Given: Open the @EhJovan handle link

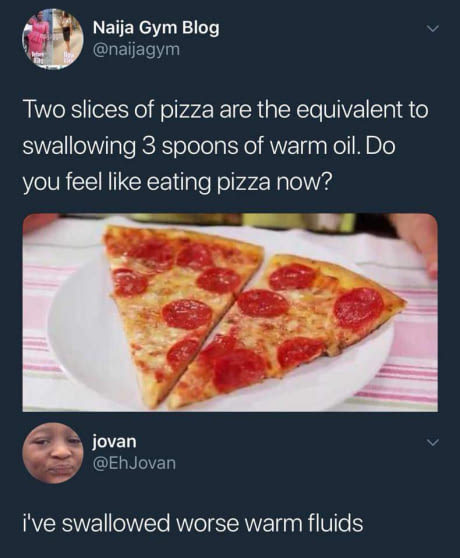Looking at the screenshot, I should coord(134,463).
